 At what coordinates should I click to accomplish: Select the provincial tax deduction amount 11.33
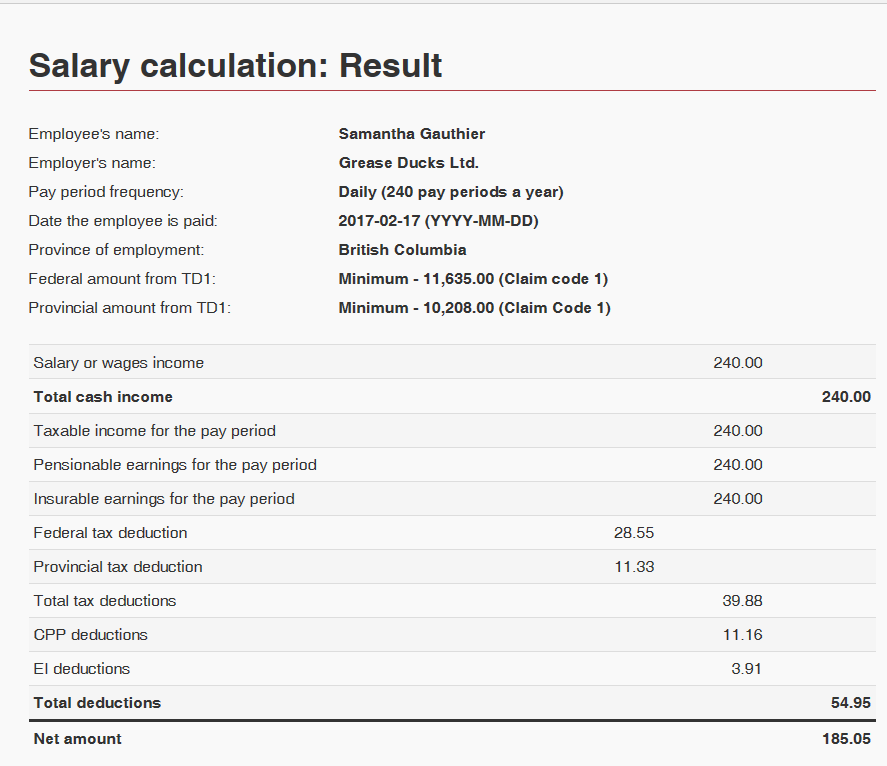click(634, 567)
